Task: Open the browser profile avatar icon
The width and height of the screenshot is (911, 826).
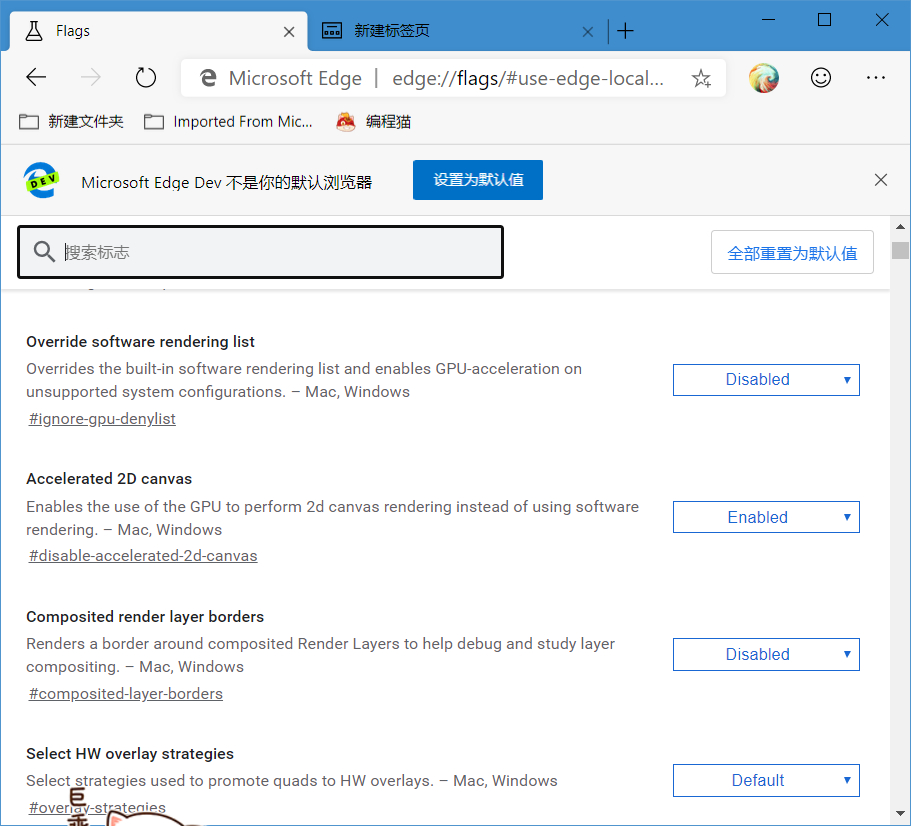Action: point(763,77)
